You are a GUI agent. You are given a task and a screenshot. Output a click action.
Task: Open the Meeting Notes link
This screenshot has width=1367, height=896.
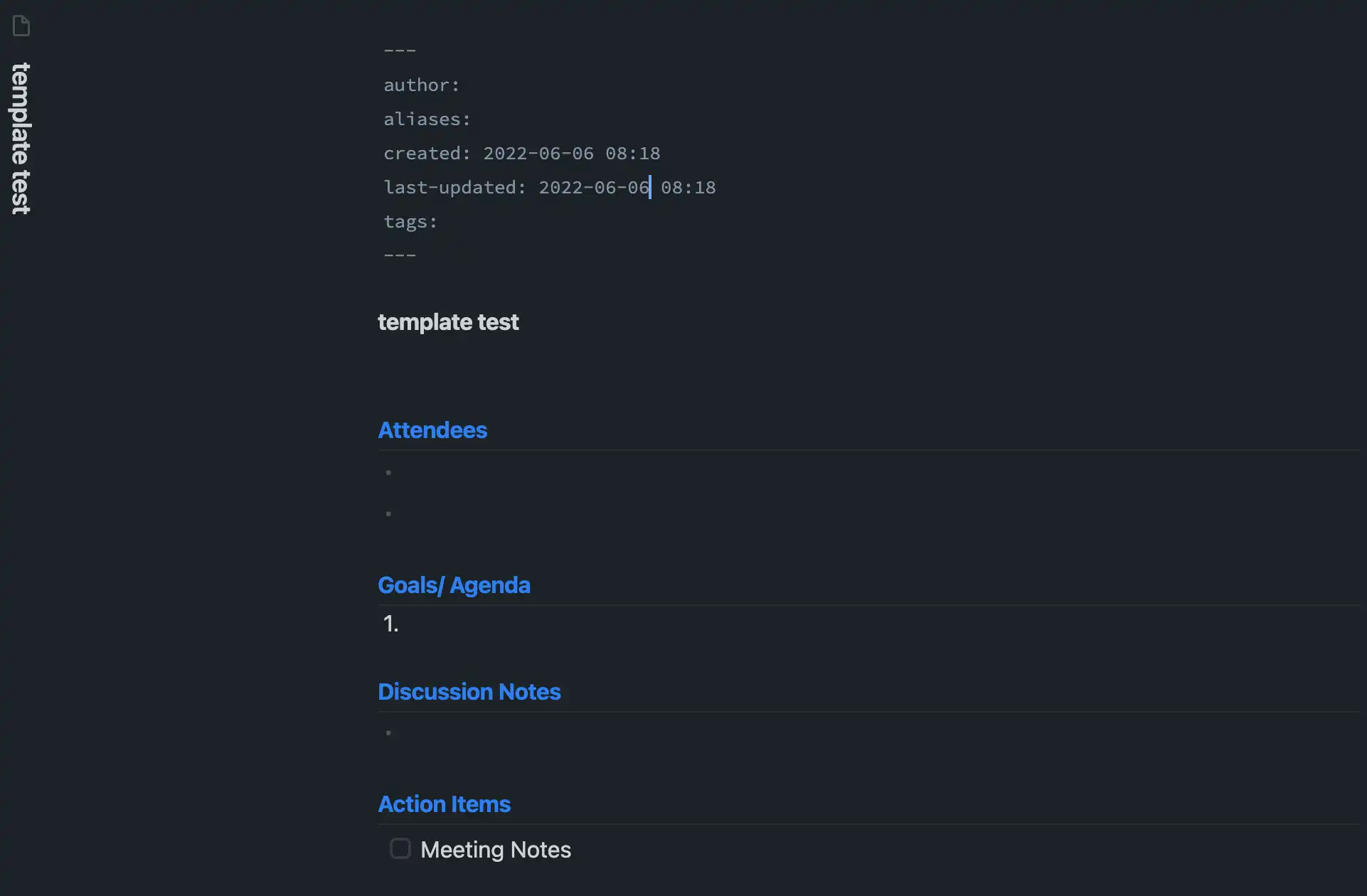(x=496, y=849)
